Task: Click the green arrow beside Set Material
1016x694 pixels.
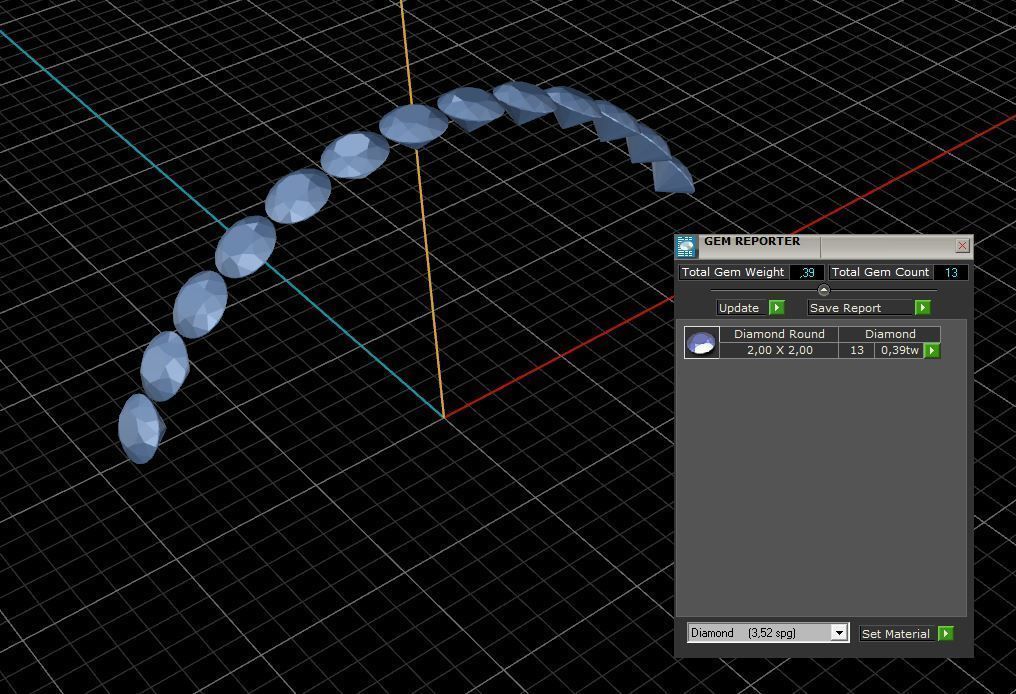Action: pyautogui.click(x=945, y=633)
